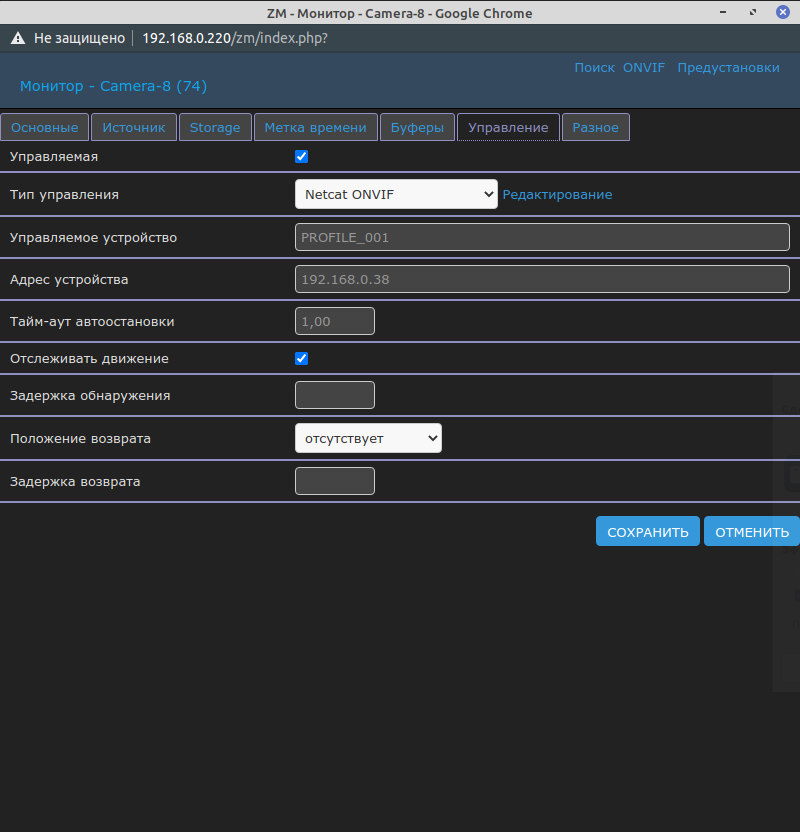Maximize the Chrome monitor window

click(x=753, y=12)
